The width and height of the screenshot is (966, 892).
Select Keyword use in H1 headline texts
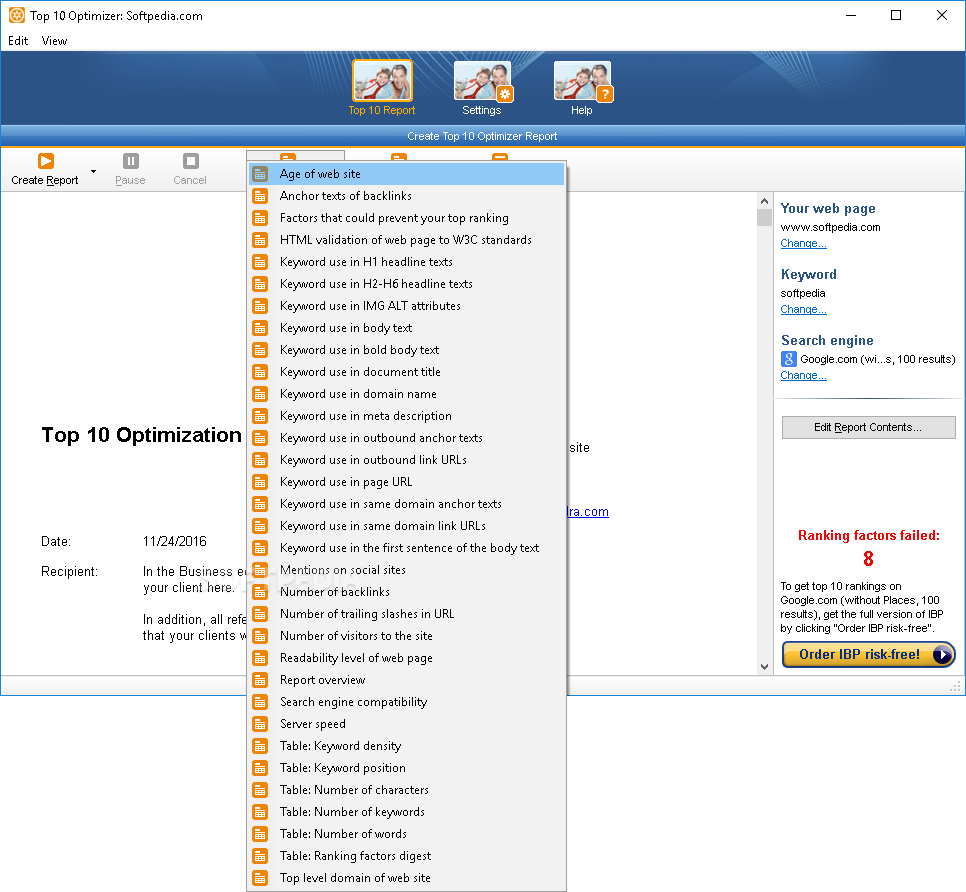coord(407,262)
